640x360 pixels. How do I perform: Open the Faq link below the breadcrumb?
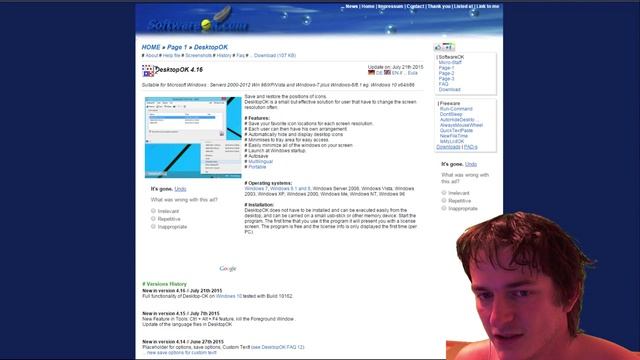click(x=240, y=56)
